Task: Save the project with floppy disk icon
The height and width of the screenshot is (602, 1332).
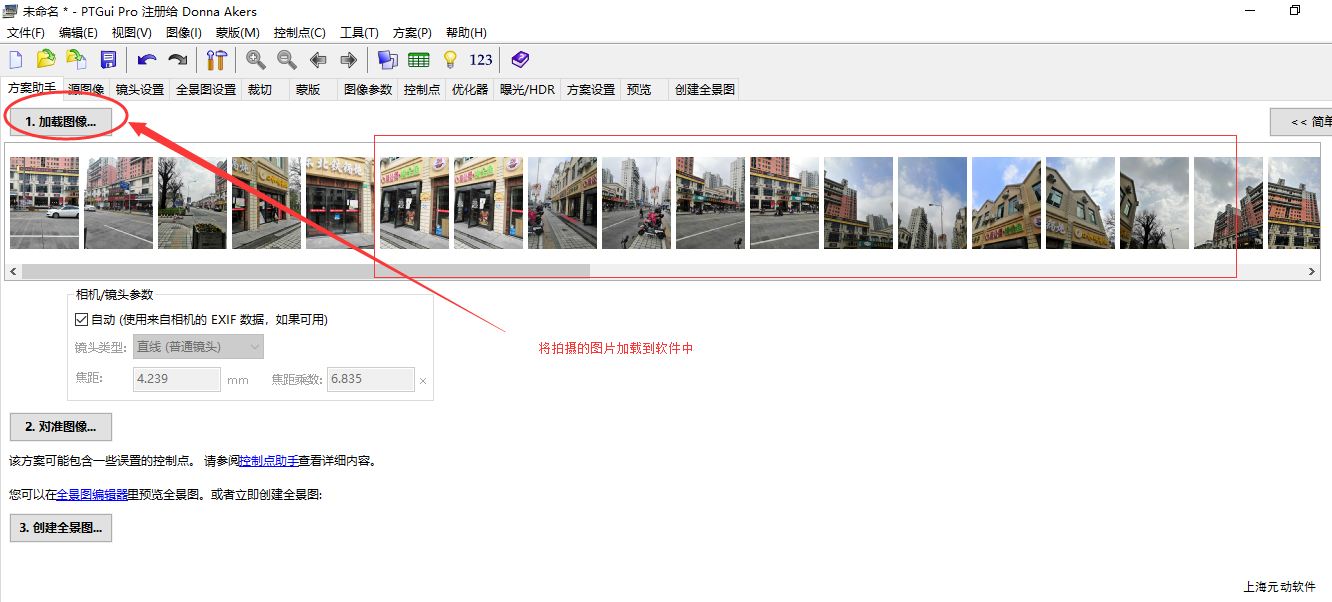Action: click(108, 60)
